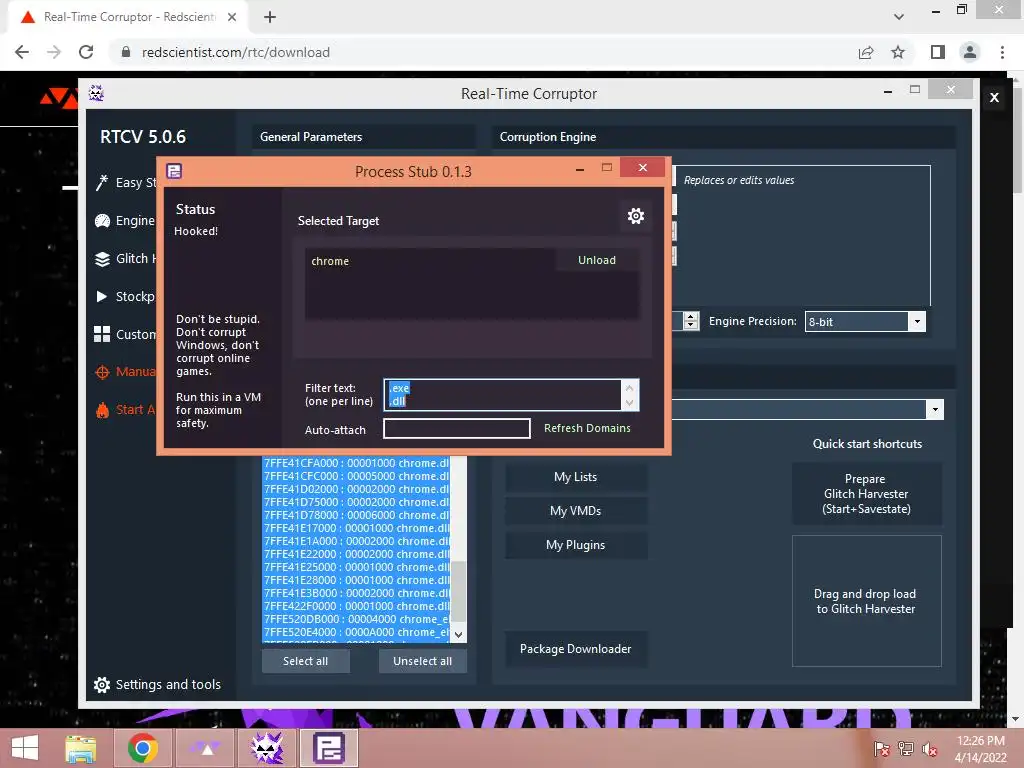Click the volume muted tray icon
The height and width of the screenshot is (768, 1024).
point(929,748)
